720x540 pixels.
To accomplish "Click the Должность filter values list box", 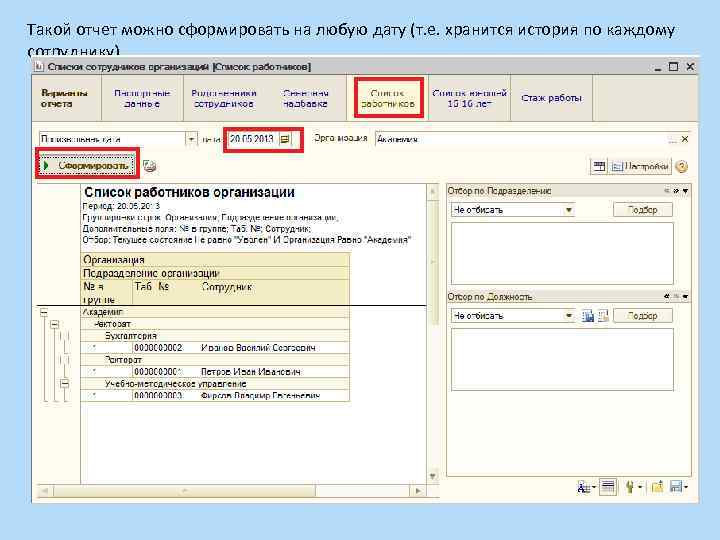I will [562, 360].
